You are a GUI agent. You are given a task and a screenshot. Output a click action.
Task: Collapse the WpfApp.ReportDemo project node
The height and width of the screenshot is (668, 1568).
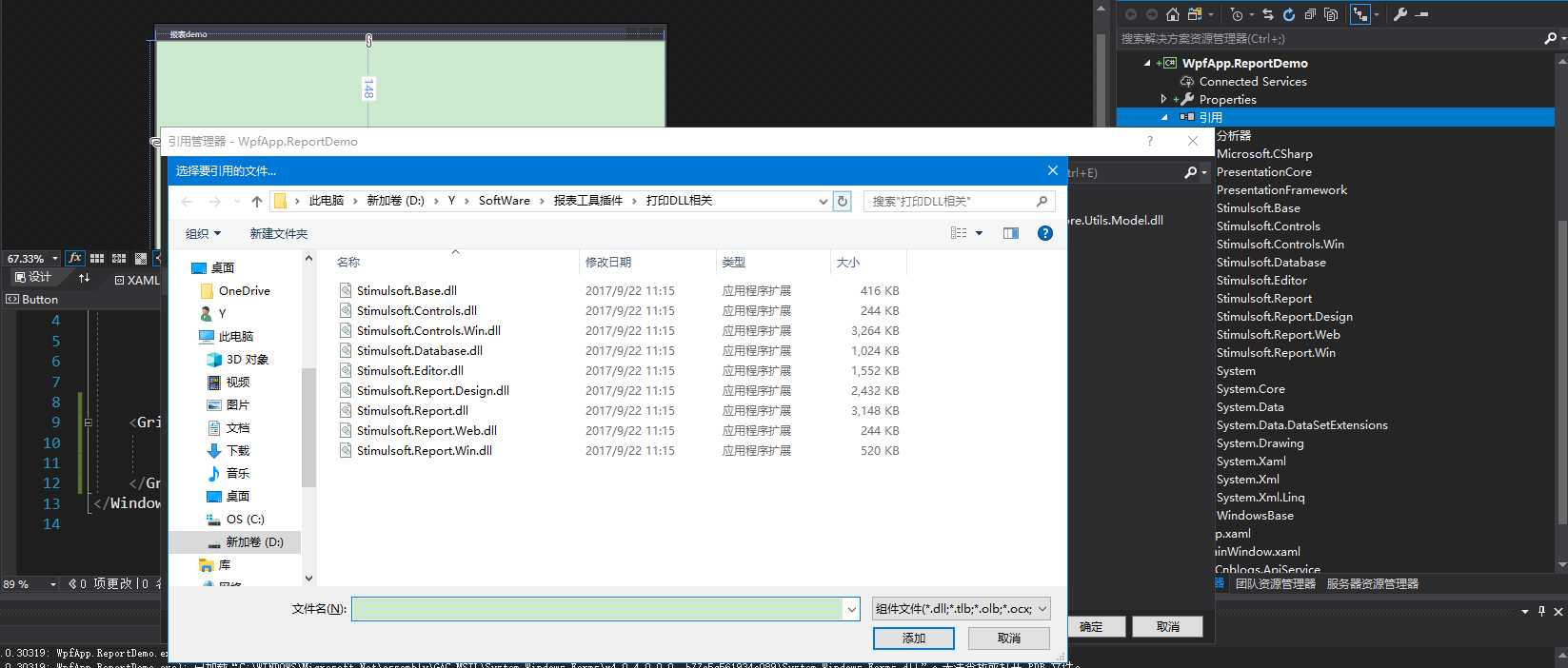click(1146, 63)
